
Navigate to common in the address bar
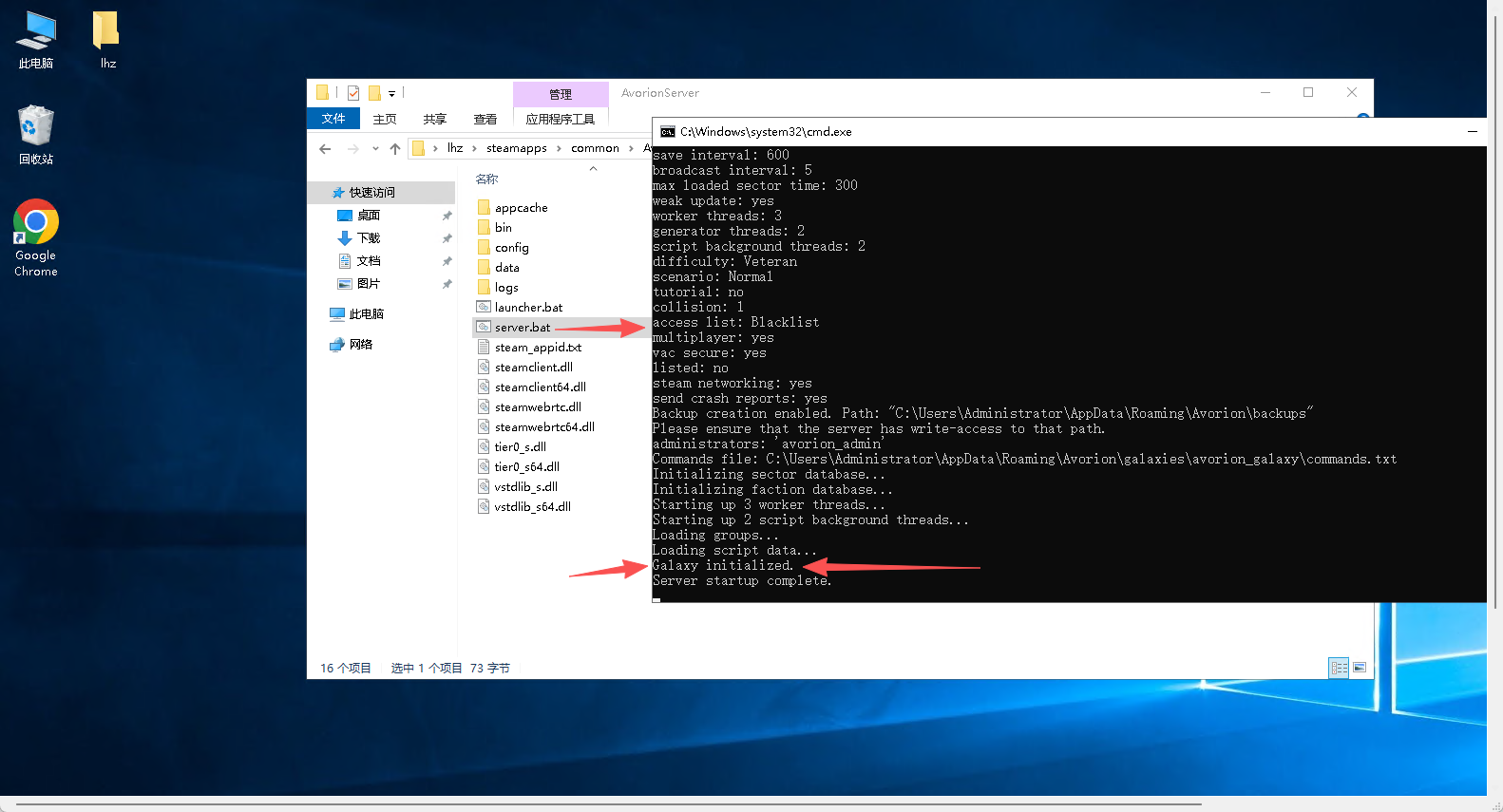(x=595, y=148)
